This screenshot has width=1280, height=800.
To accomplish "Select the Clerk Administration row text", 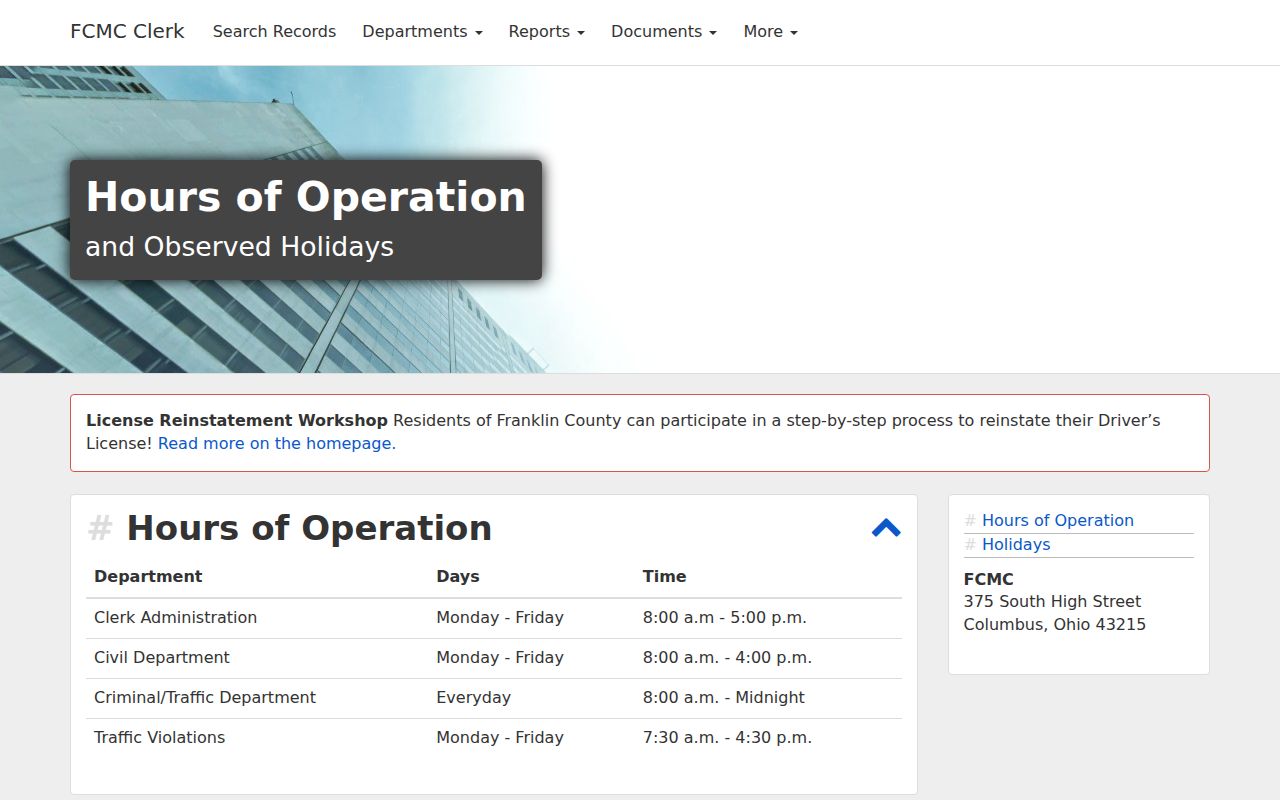I will pyautogui.click(x=175, y=617).
